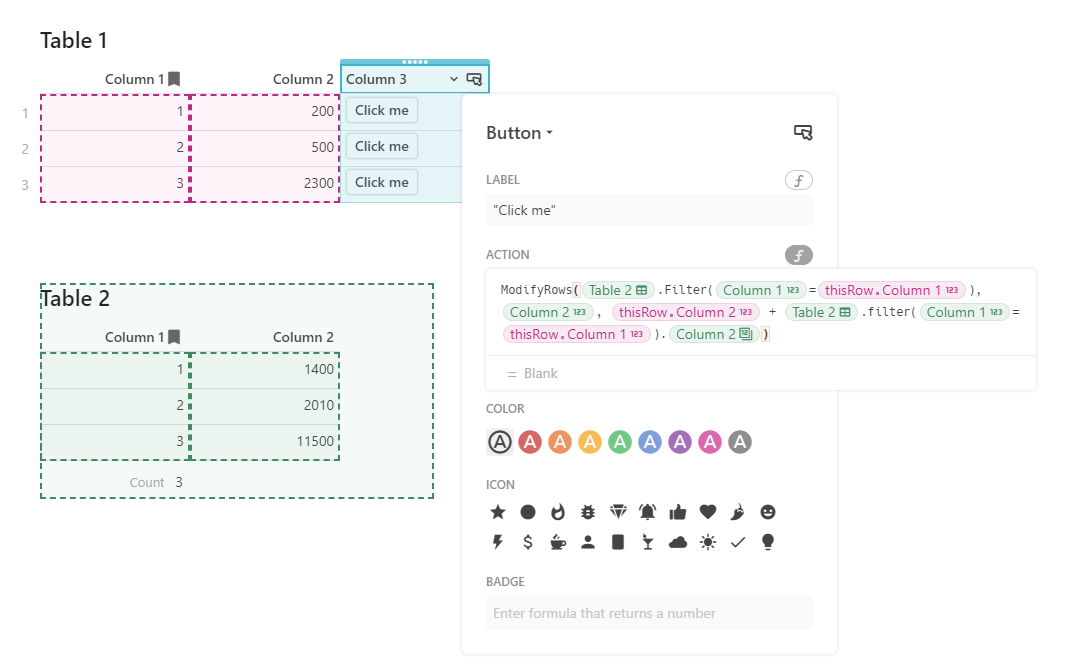Select the gray color swatch
1078x670 pixels.
(740, 442)
